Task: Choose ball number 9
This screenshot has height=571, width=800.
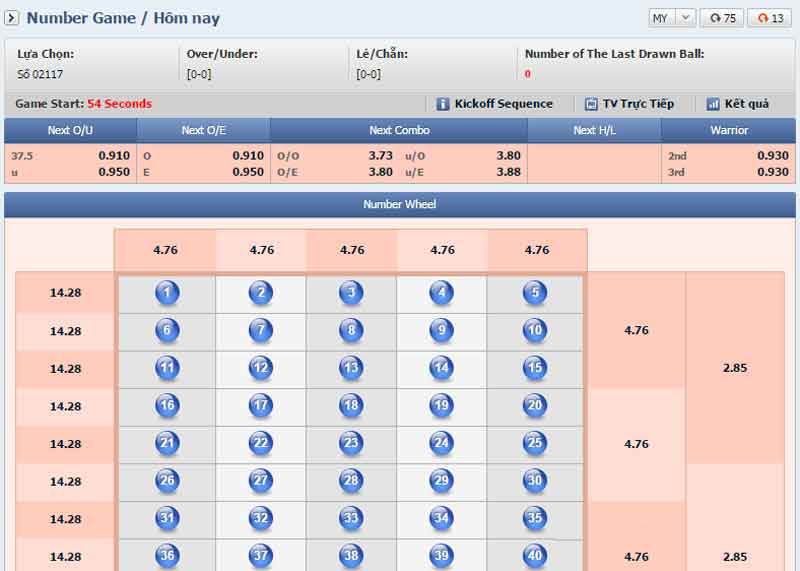Action: 441,330
